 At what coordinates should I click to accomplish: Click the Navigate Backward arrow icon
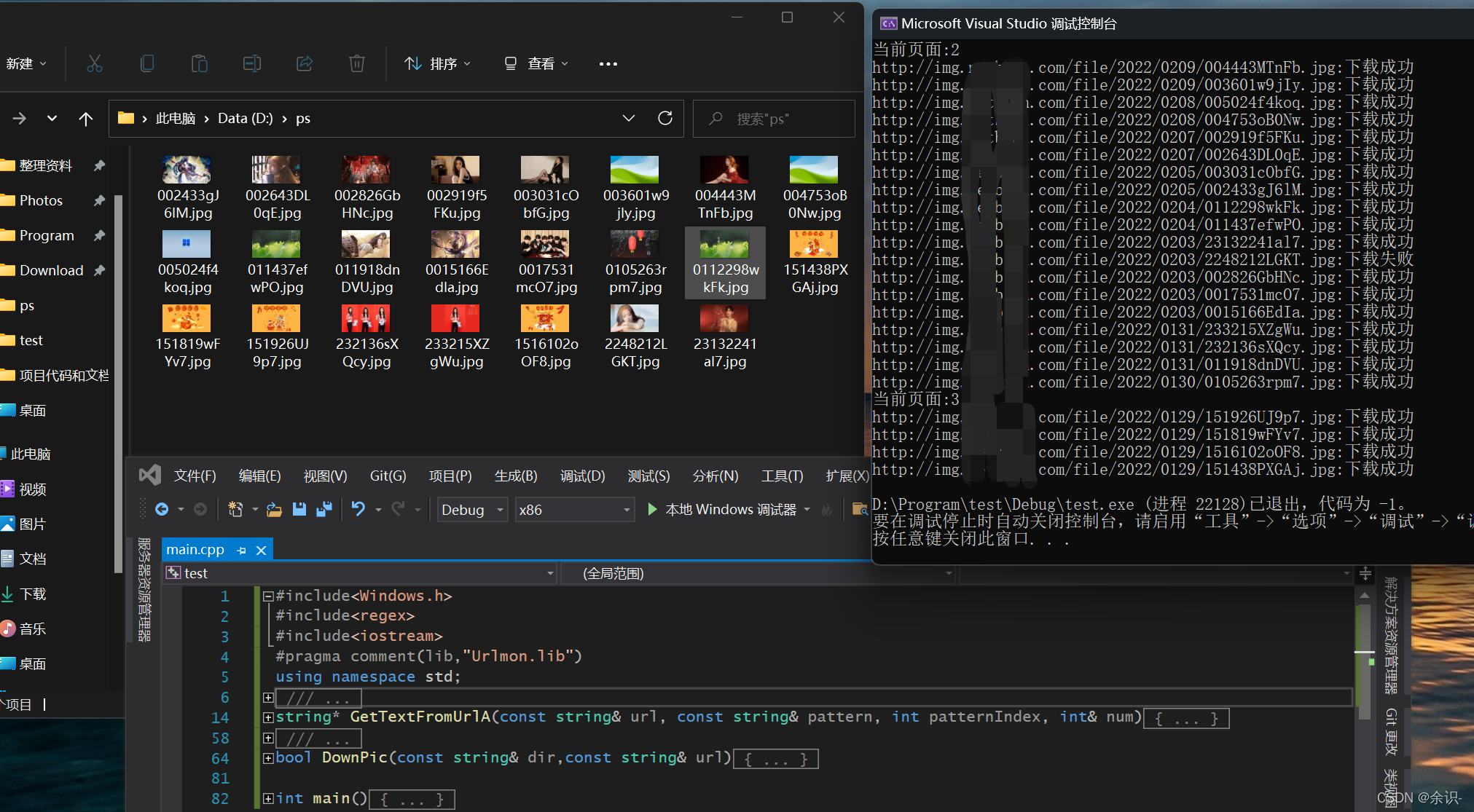(x=162, y=510)
